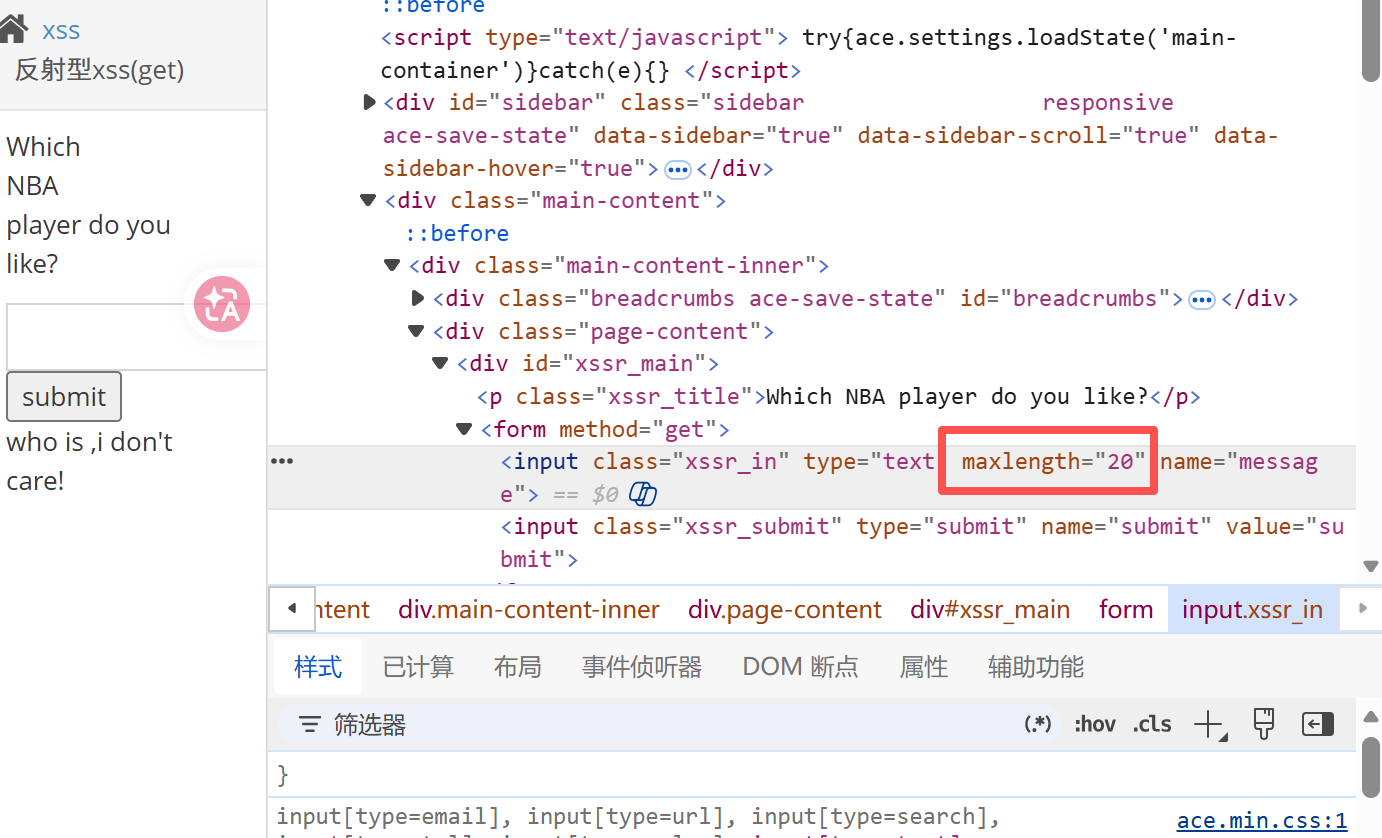Click the ellipsis badge in the sidebar div
The width and height of the screenshot is (1382, 838).
(x=678, y=168)
